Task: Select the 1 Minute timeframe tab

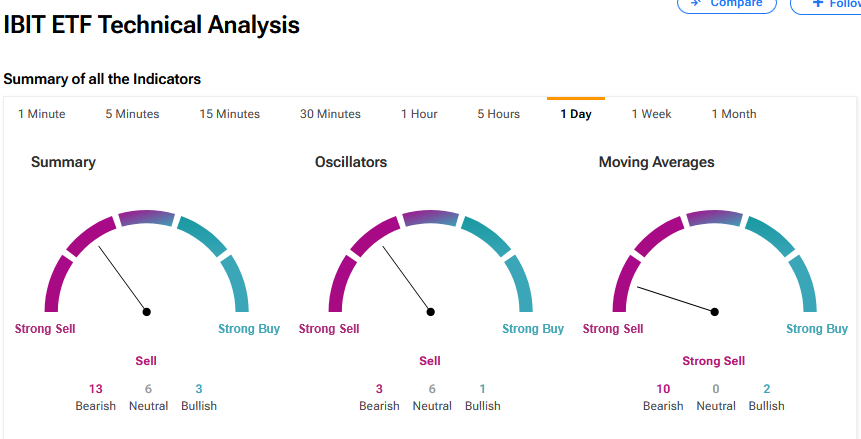Action: click(42, 114)
